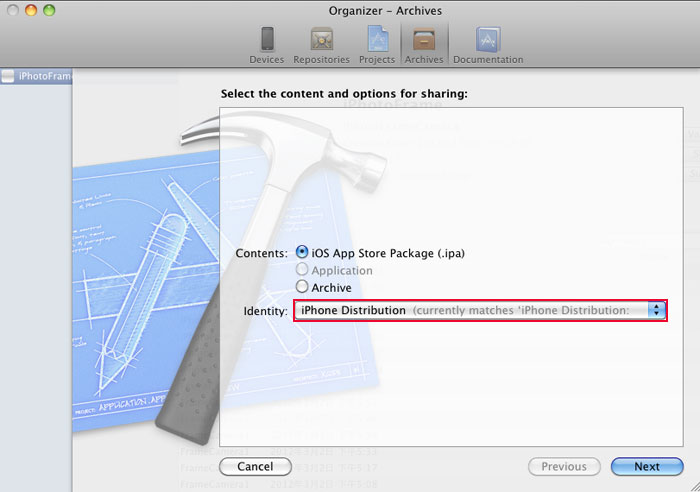Choose the Archive radio option
This screenshot has height=492, width=700.
click(302, 286)
